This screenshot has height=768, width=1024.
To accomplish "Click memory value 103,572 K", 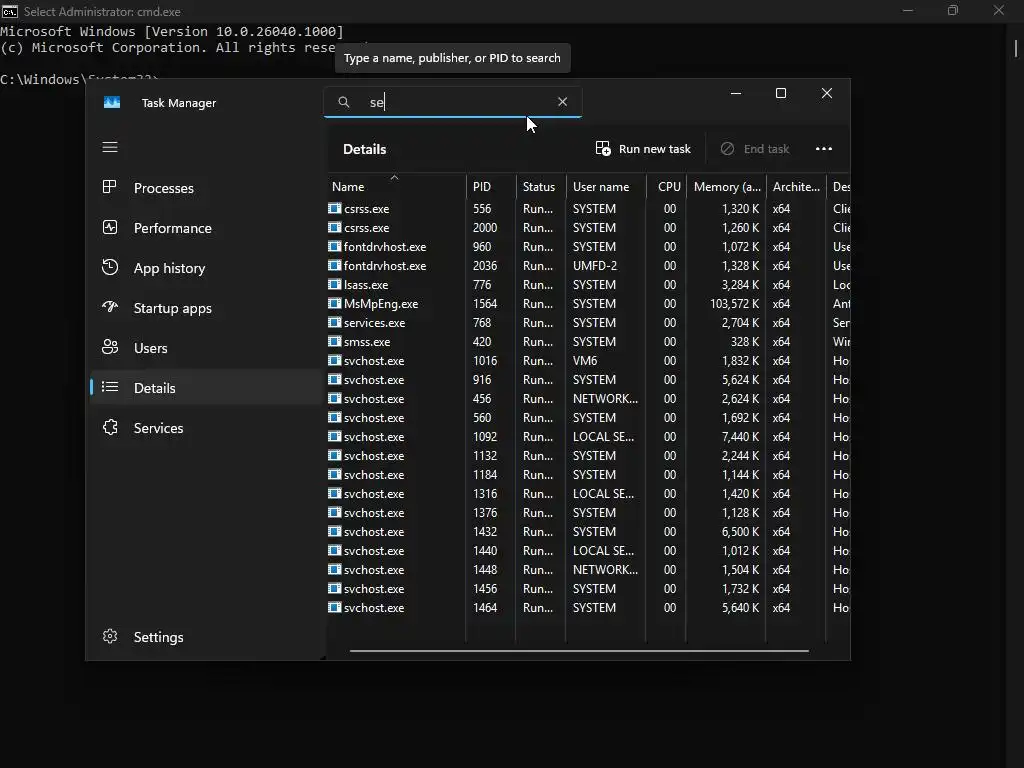I will pos(735,304).
